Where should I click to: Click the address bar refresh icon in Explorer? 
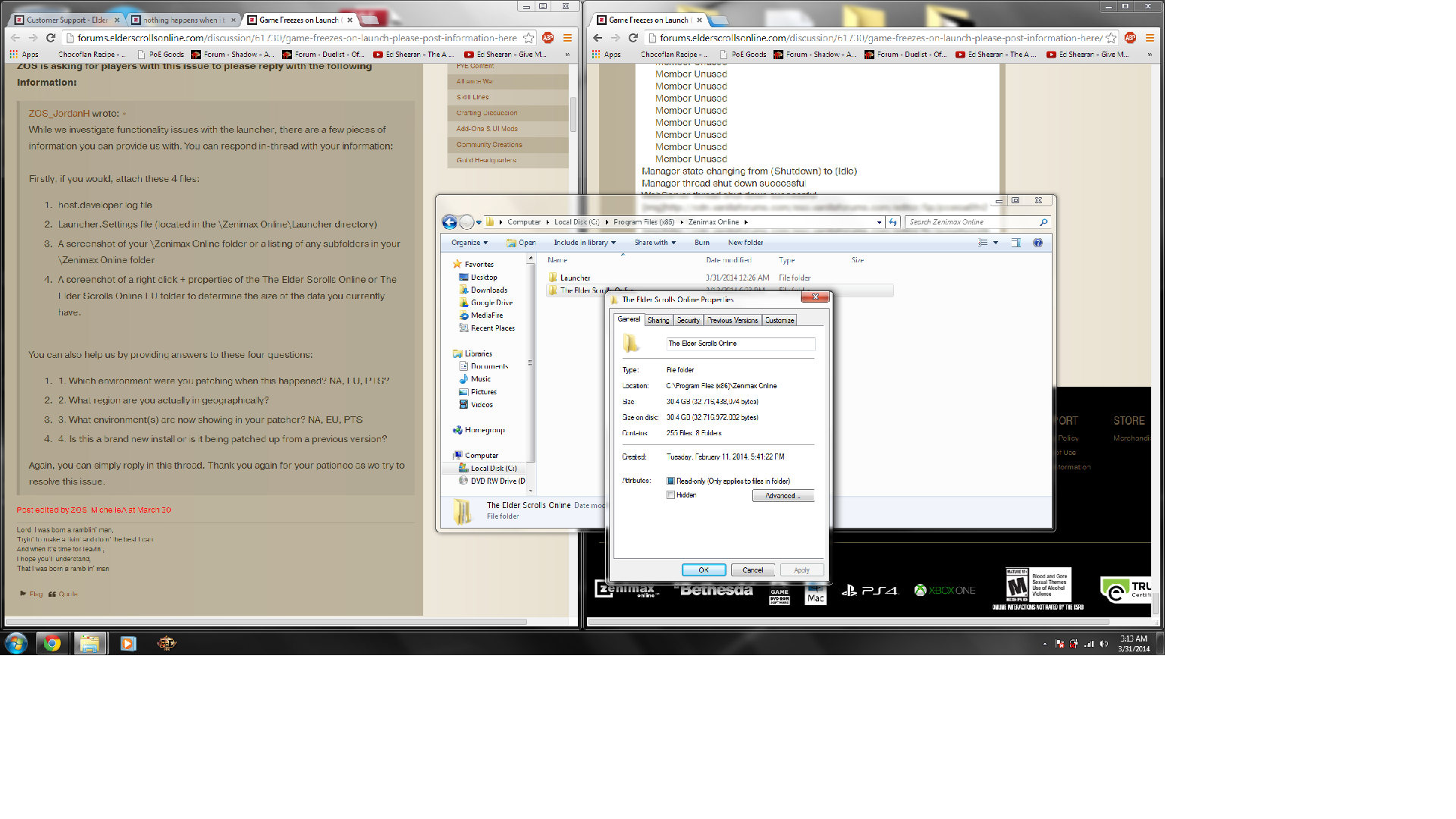coord(893,222)
